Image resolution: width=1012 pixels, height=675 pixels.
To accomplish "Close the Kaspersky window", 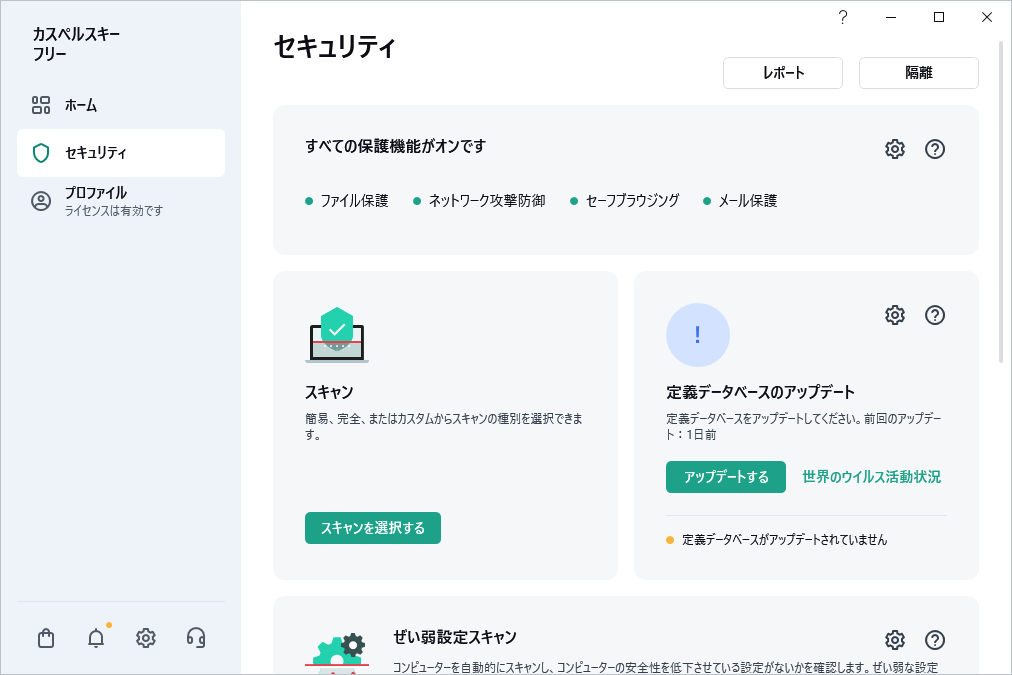I will pos(987,17).
